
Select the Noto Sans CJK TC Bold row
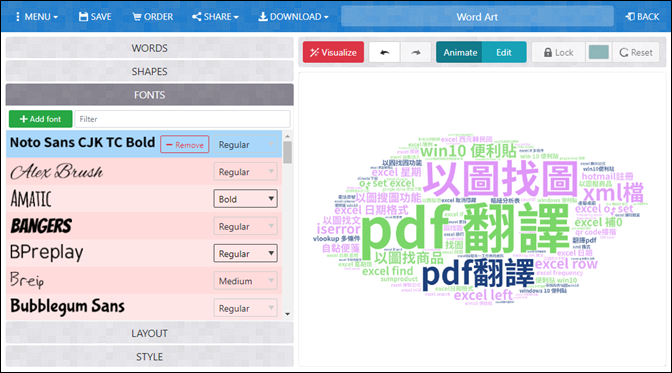[144, 144]
